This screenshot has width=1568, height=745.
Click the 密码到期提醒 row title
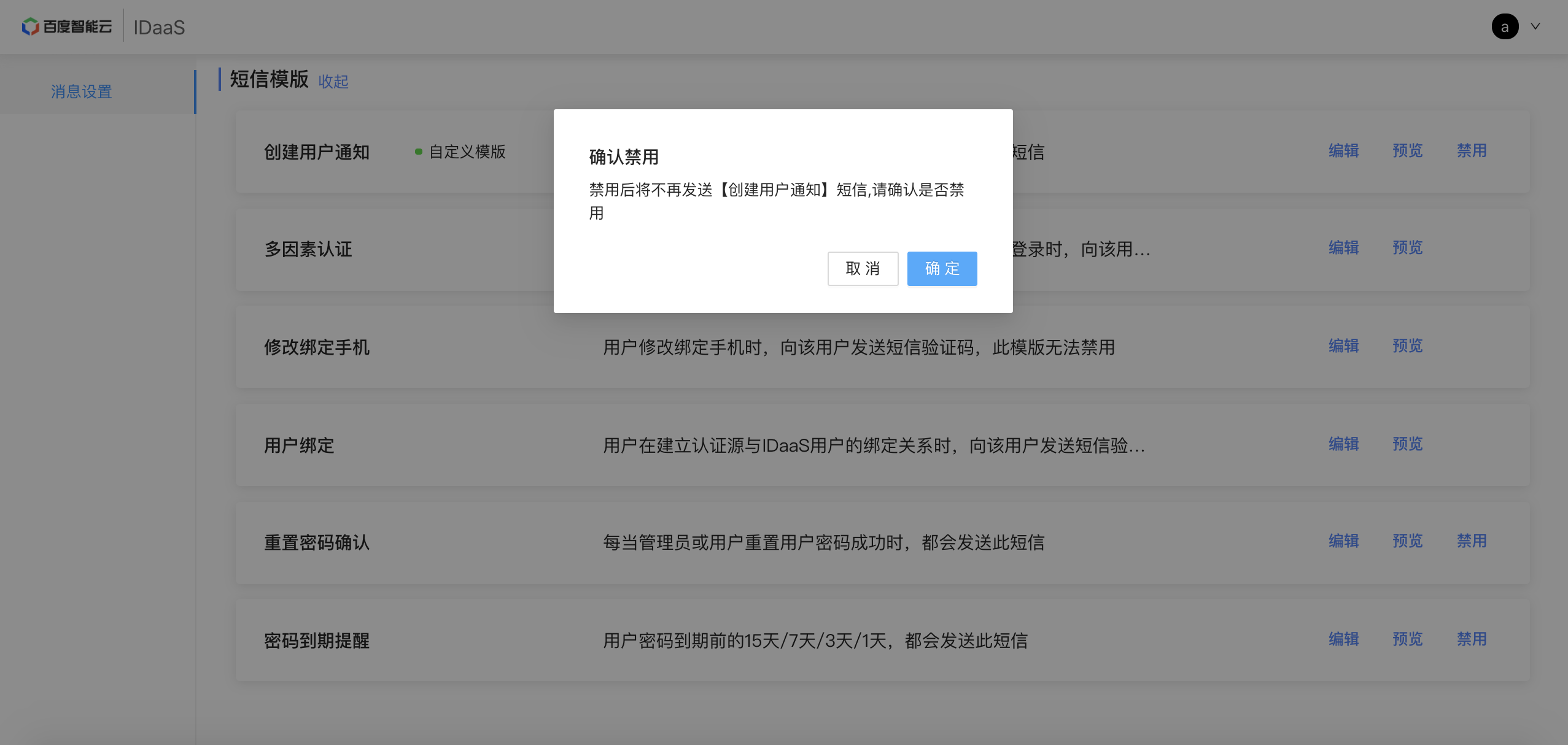317,640
